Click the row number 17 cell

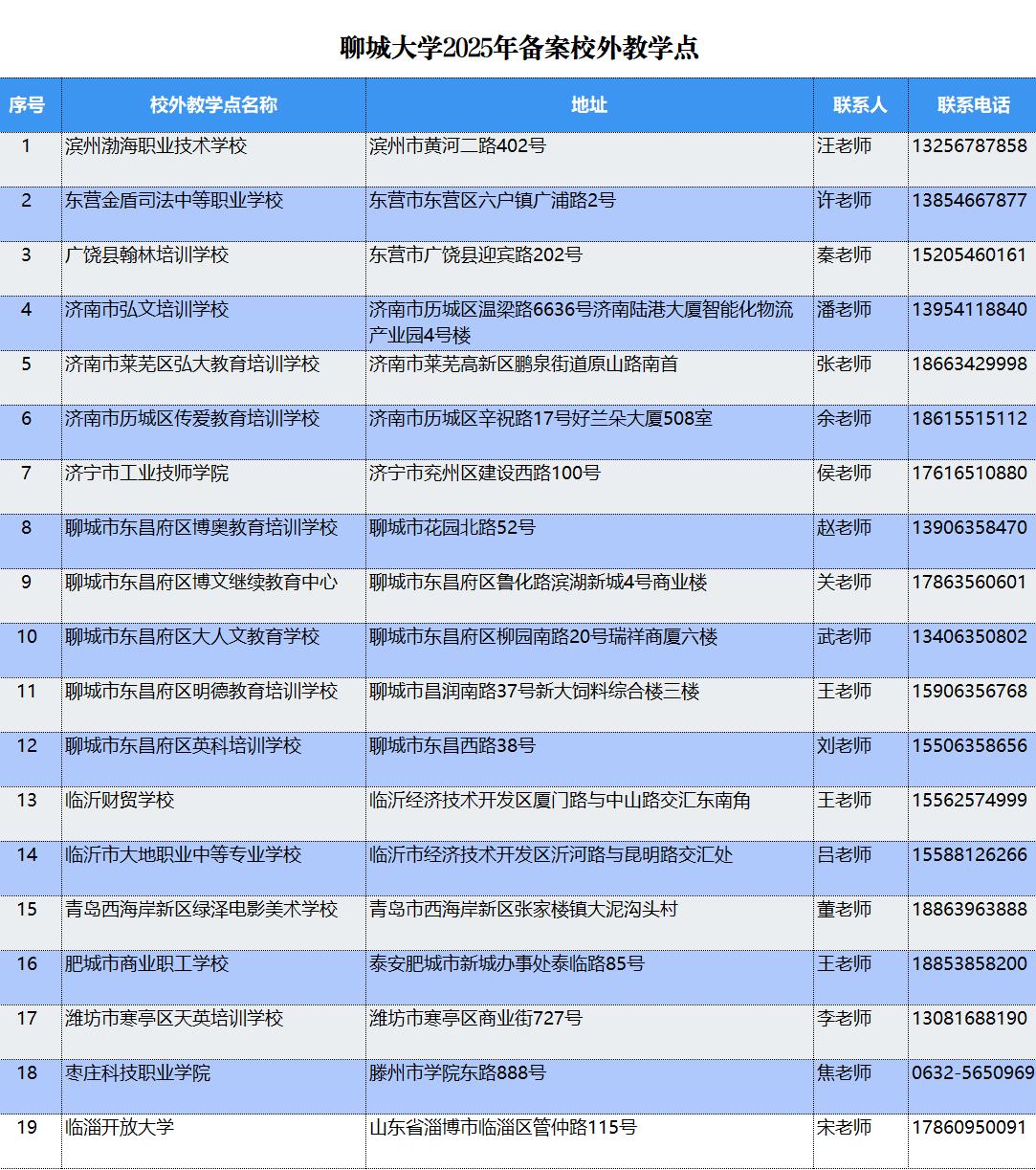click(x=27, y=1019)
